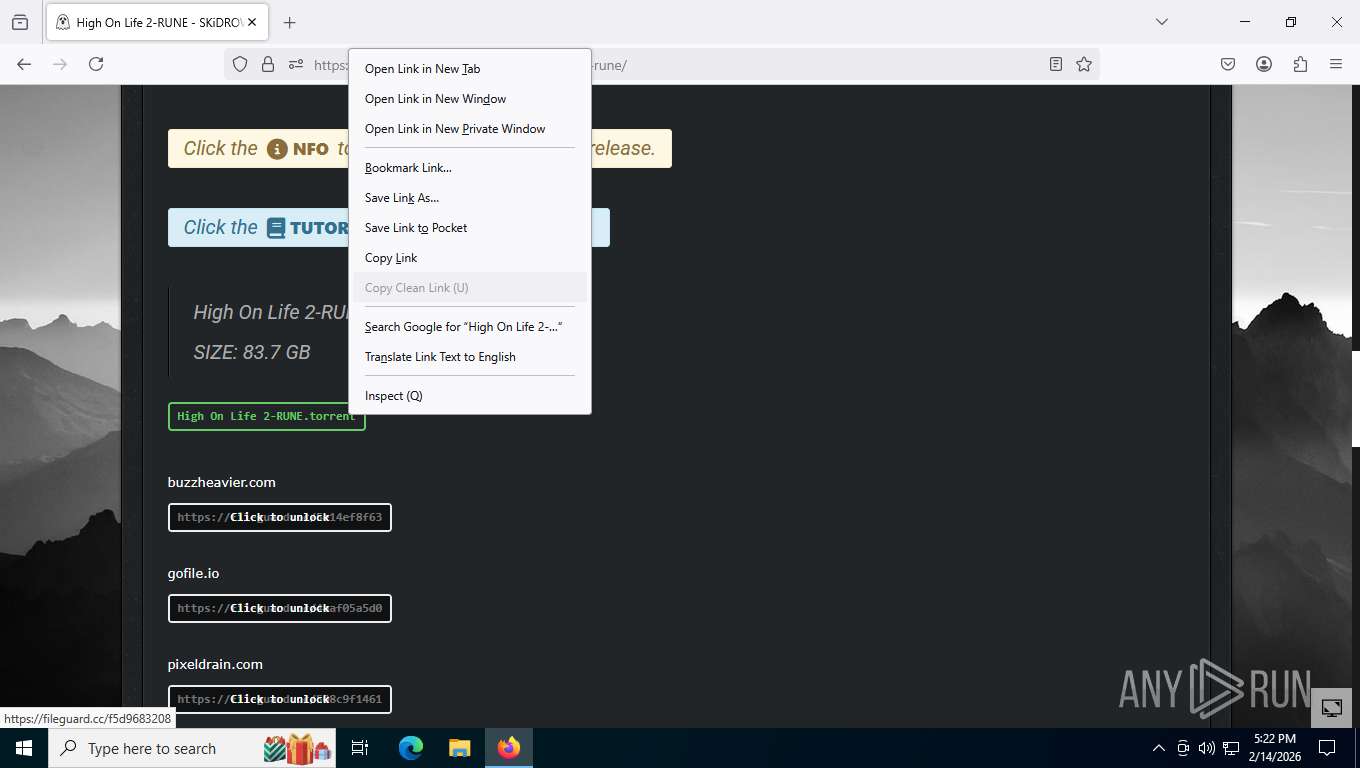Open the extensions puzzle icon

pyautogui.click(x=1300, y=64)
